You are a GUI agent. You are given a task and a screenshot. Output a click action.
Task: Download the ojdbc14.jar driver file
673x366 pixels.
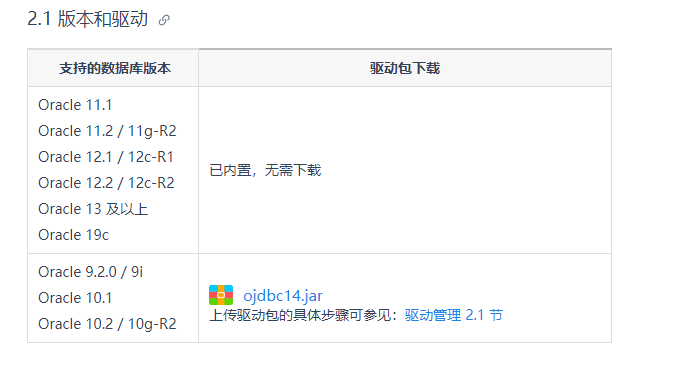282,296
